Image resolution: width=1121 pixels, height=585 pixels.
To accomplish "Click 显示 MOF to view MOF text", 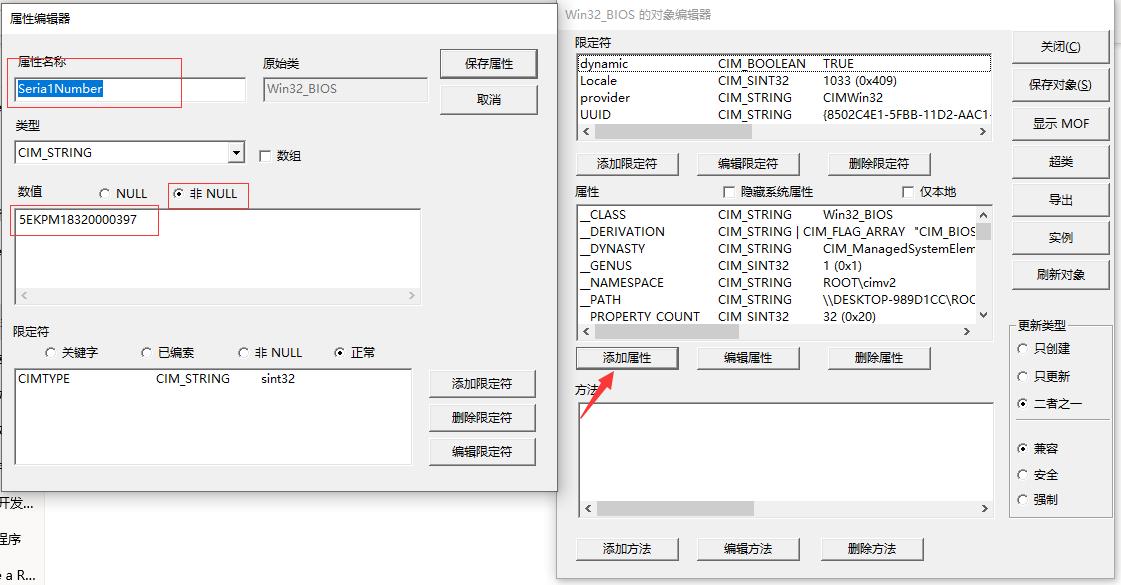I will 1061,124.
